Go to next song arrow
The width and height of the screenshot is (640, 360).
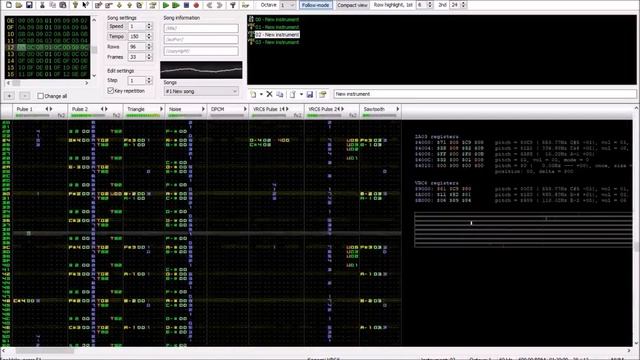(220, 5)
